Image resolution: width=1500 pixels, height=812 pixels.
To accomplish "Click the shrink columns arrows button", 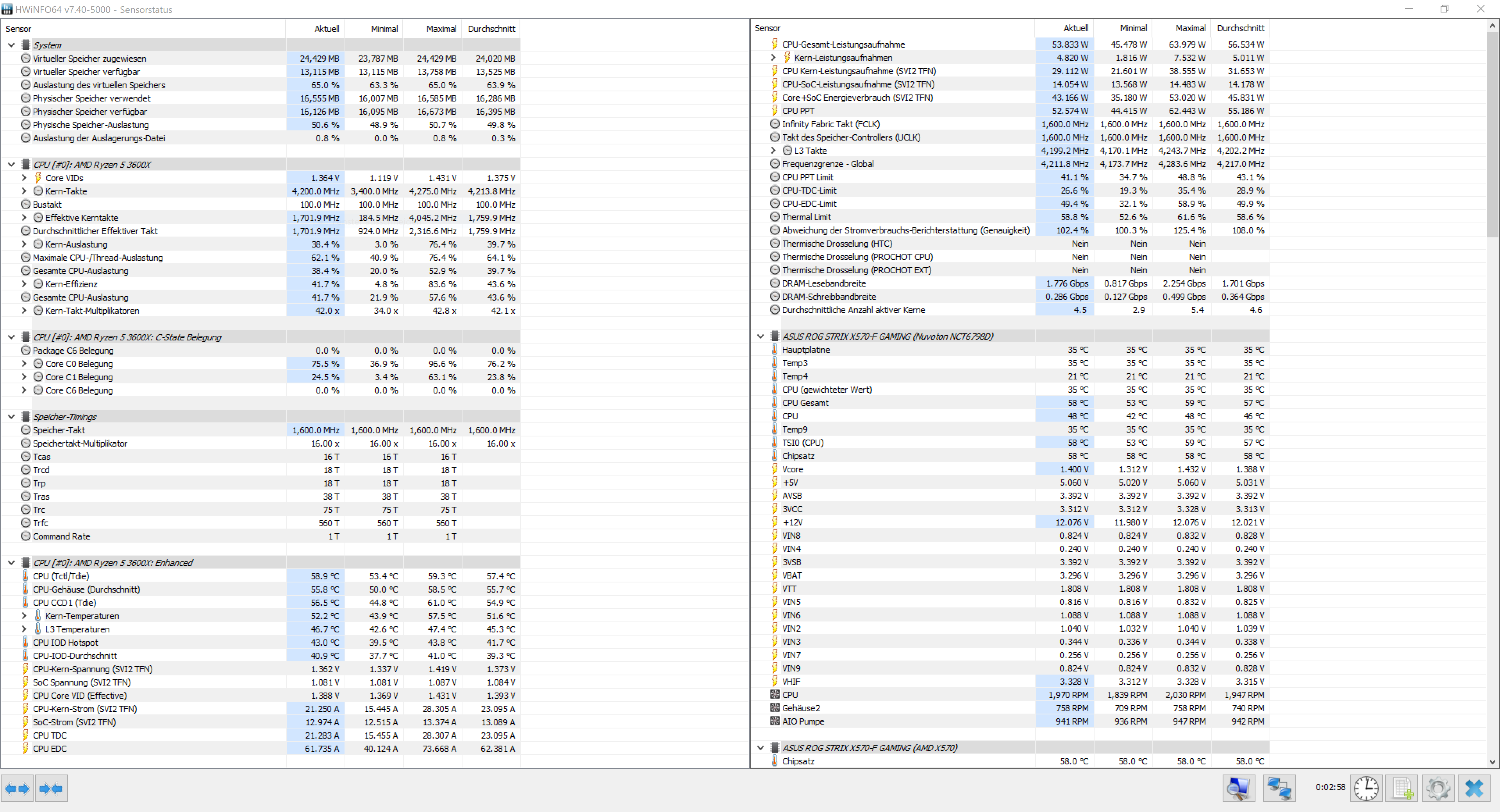I will 51,788.
